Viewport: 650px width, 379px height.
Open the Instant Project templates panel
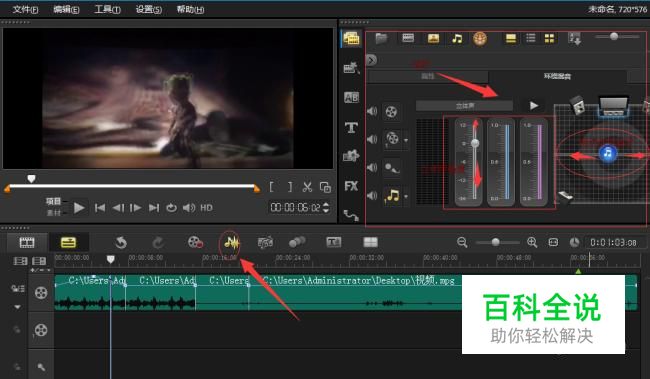[351, 68]
